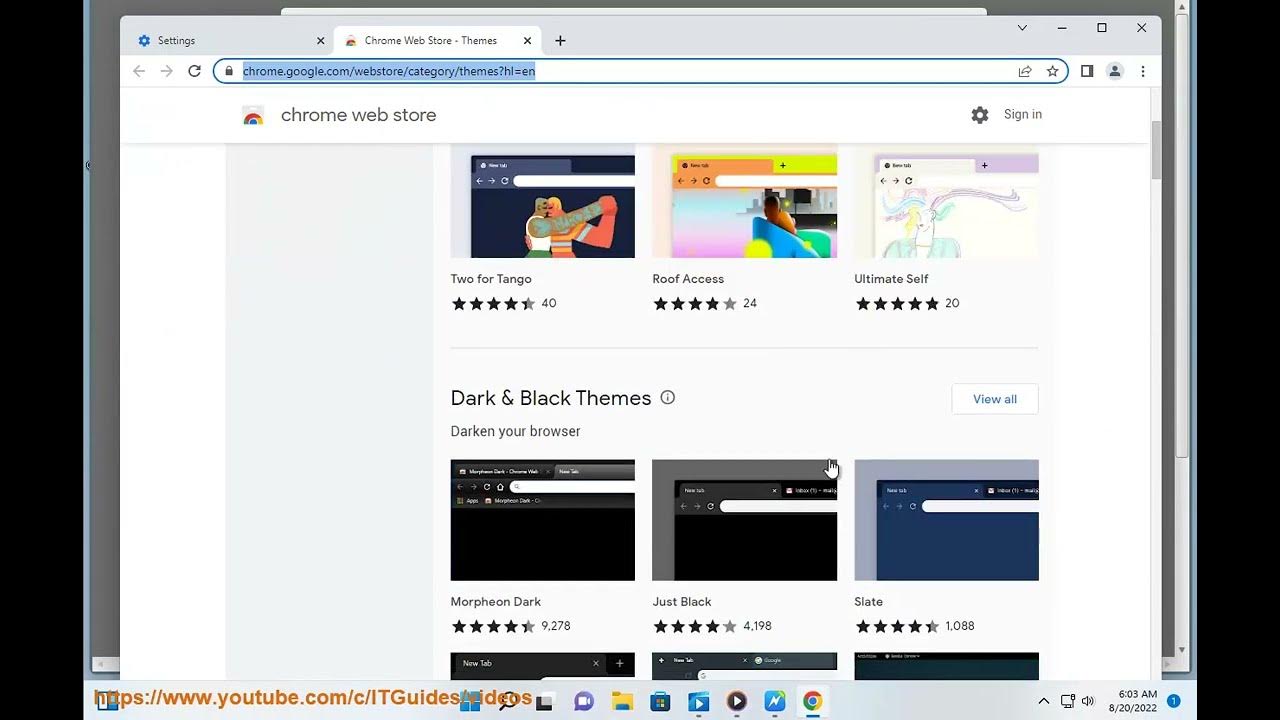Open the media player icon in taskbar

pos(736,701)
